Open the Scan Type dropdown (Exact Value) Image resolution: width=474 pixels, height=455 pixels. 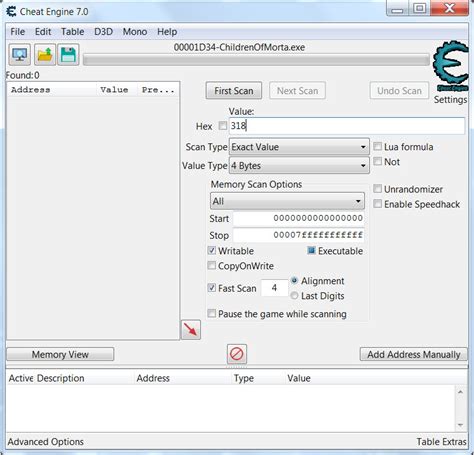pyautogui.click(x=299, y=147)
